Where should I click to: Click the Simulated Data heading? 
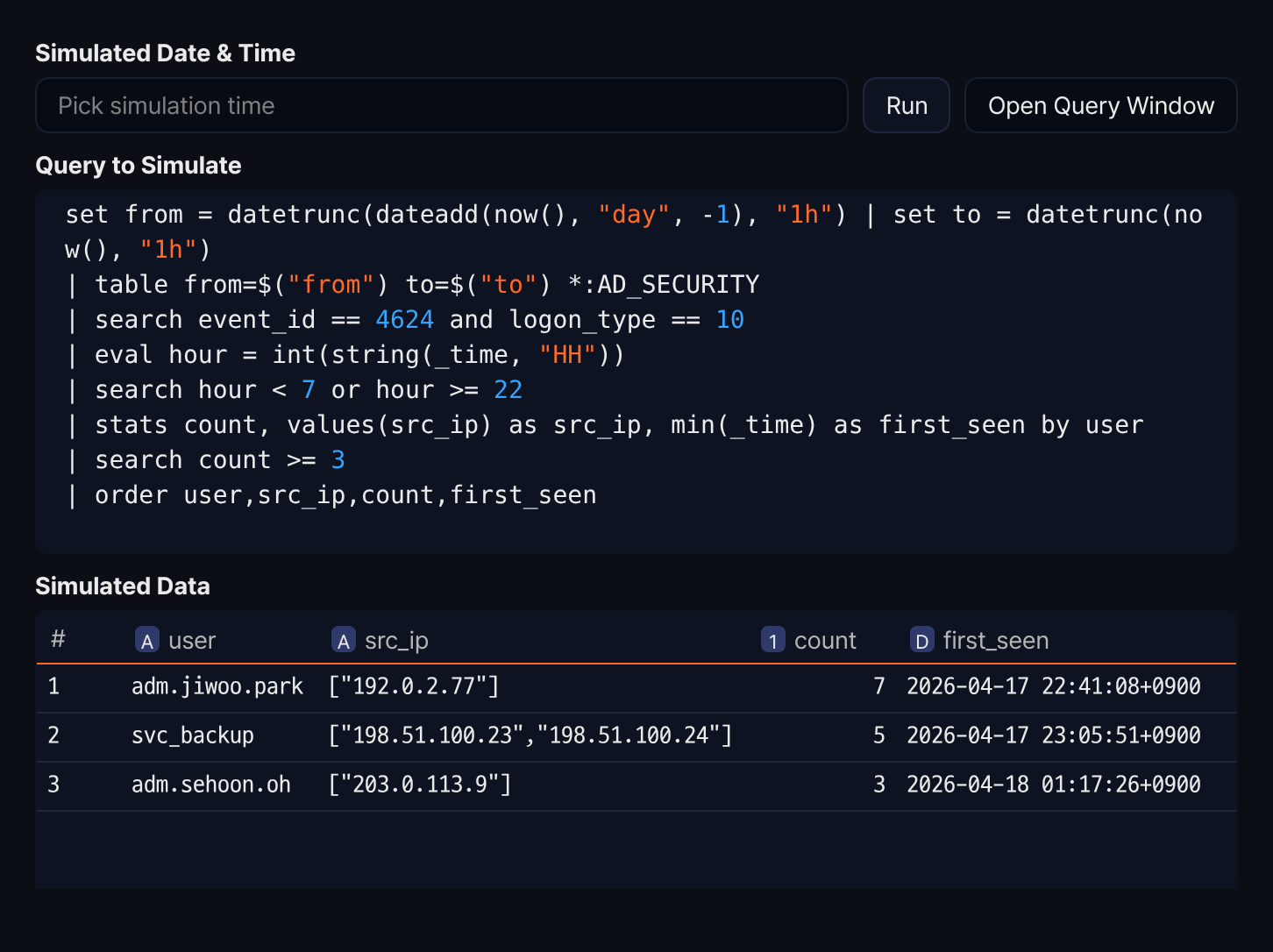[123, 586]
